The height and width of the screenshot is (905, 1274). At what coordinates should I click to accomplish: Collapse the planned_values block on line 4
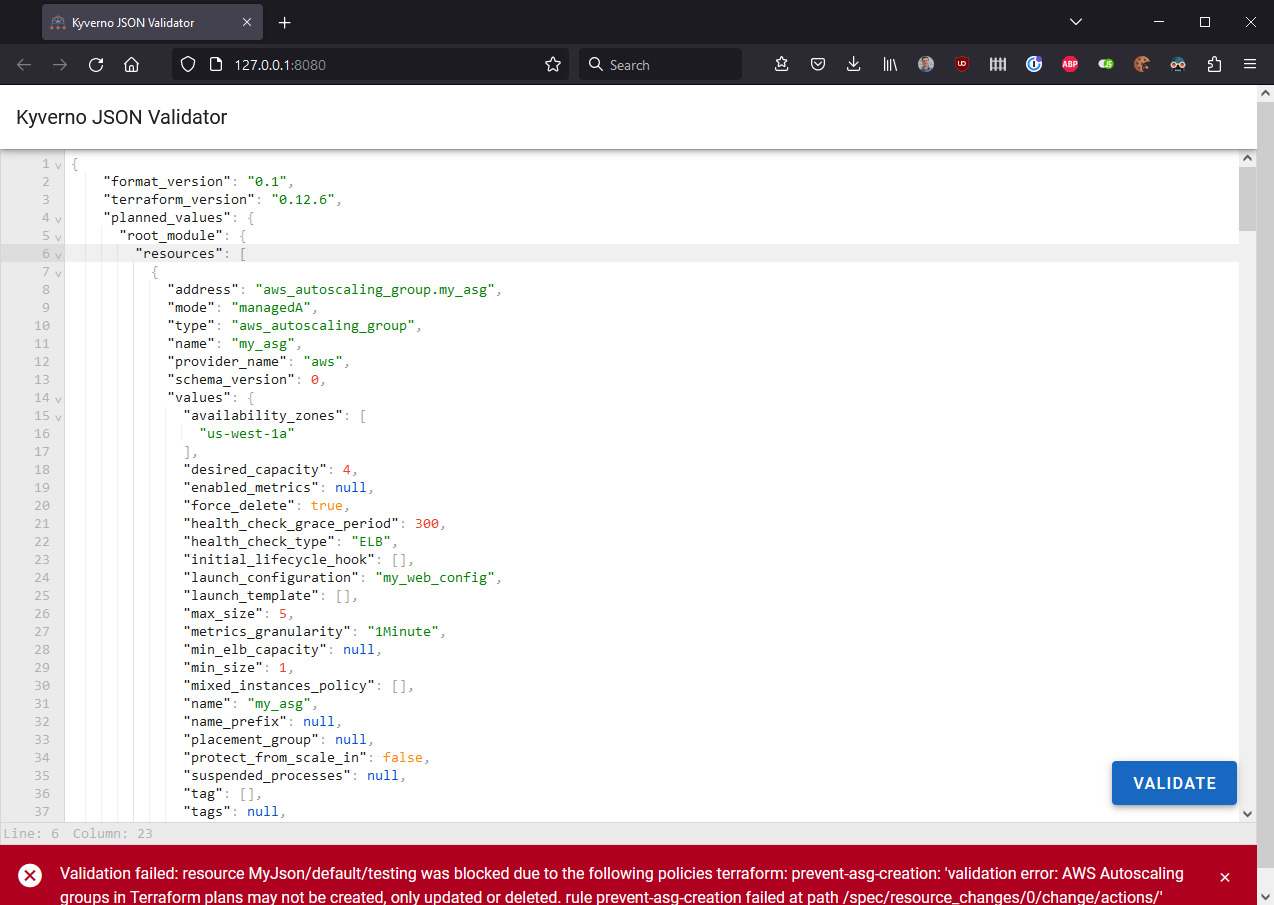coord(58,218)
